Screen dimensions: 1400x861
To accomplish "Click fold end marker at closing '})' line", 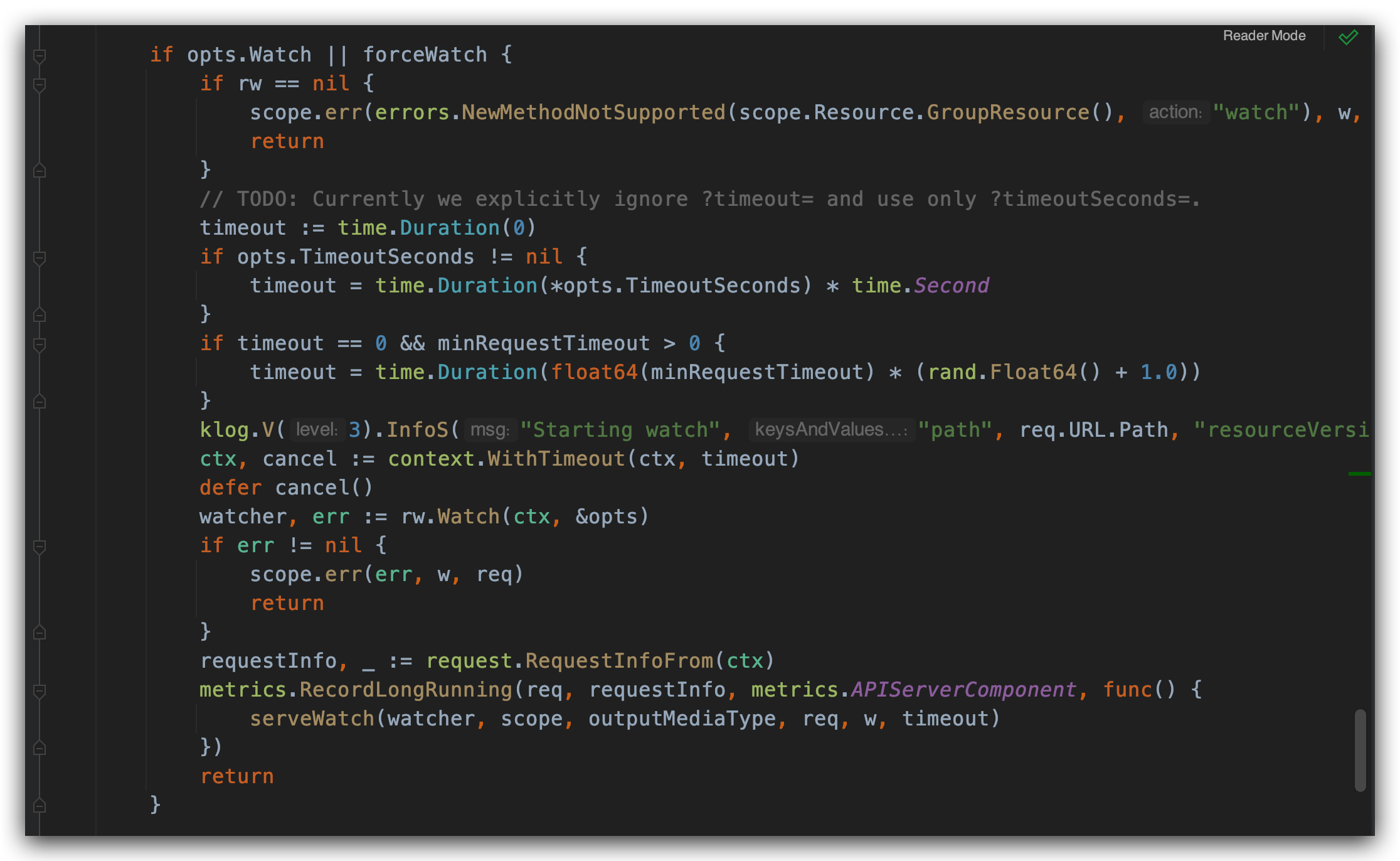I will click(x=40, y=748).
